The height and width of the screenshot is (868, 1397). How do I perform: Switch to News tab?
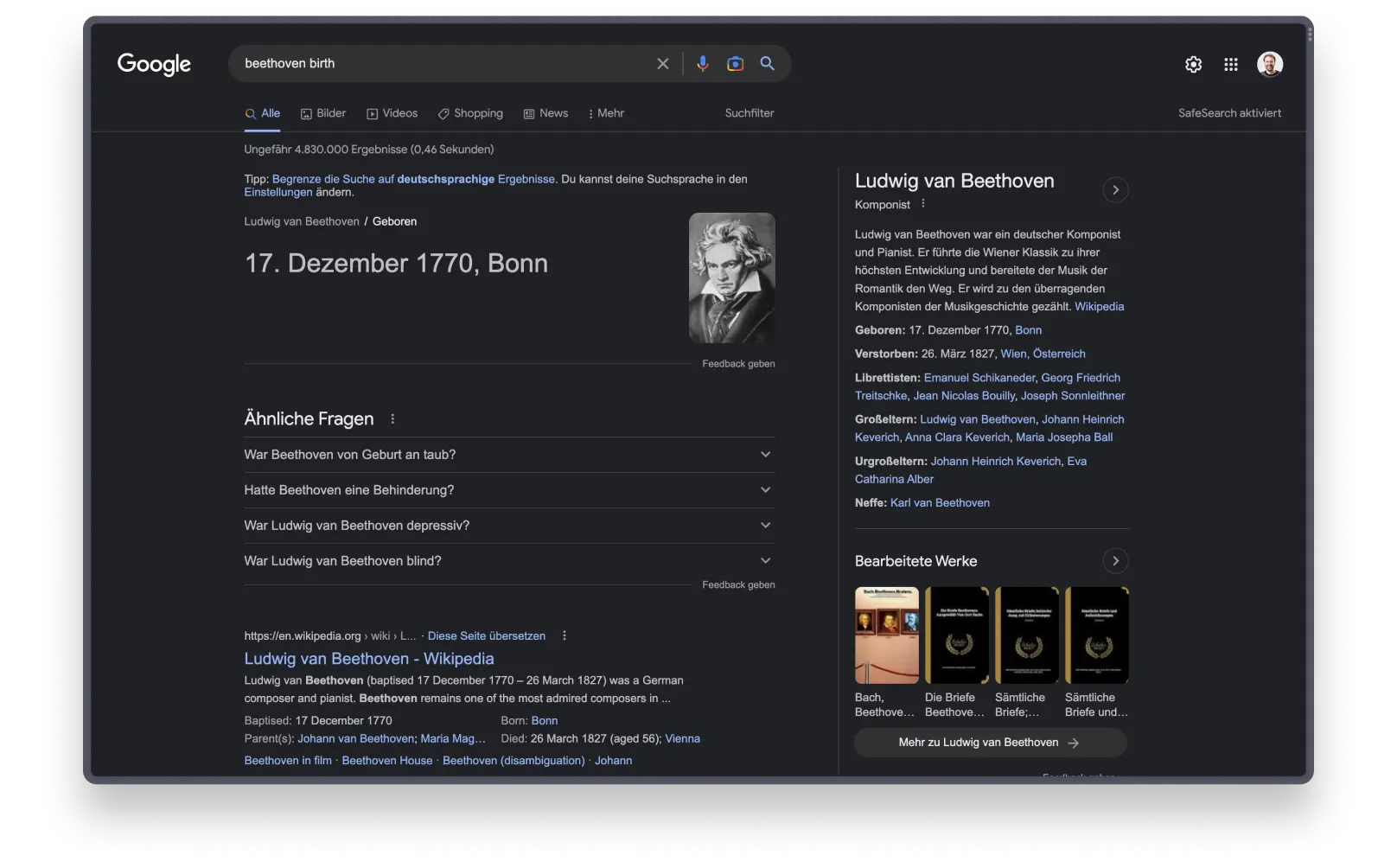(x=545, y=113)
